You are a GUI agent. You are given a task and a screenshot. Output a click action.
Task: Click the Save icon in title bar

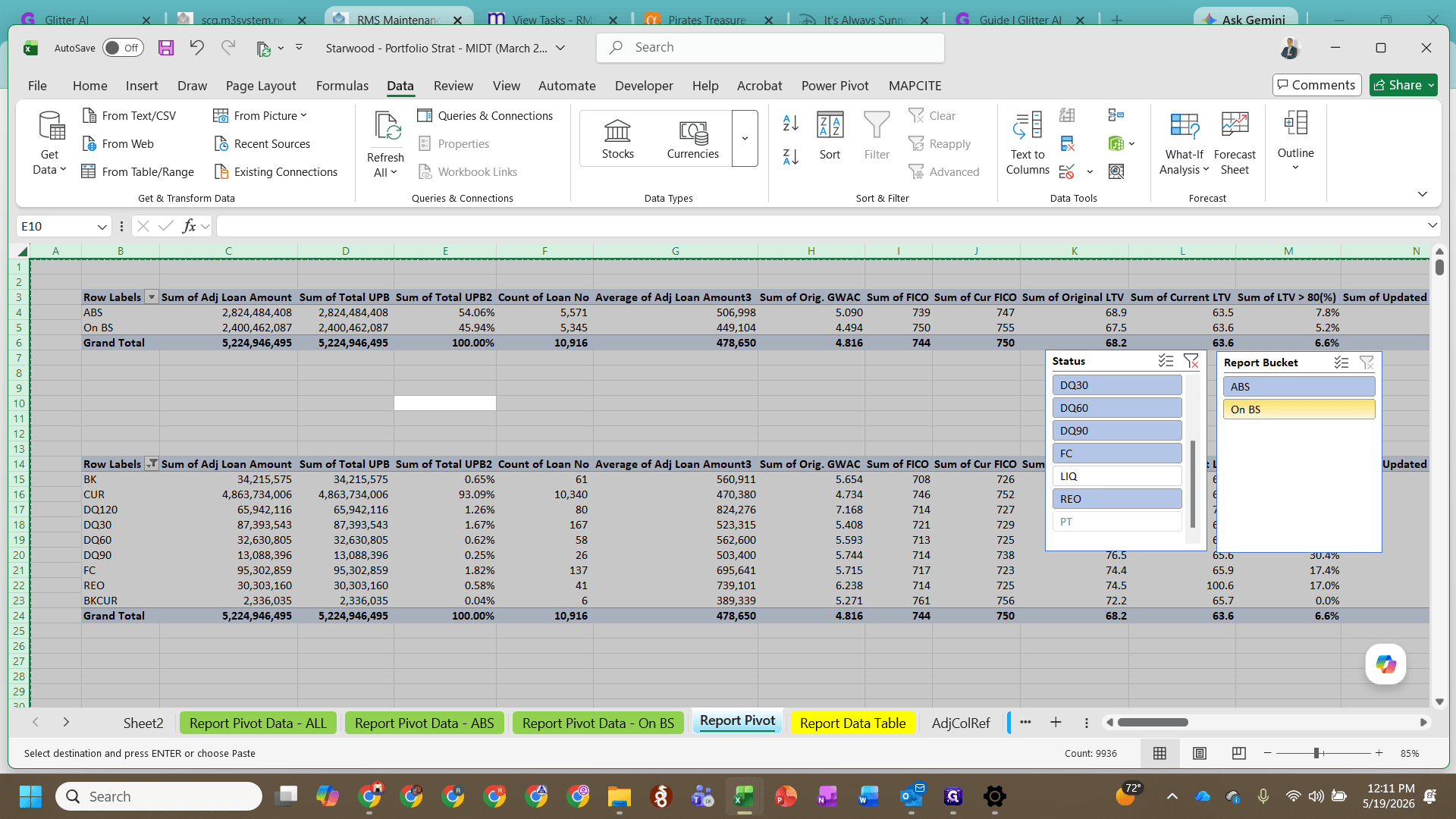pyautogui.click(x=166, y=48)
